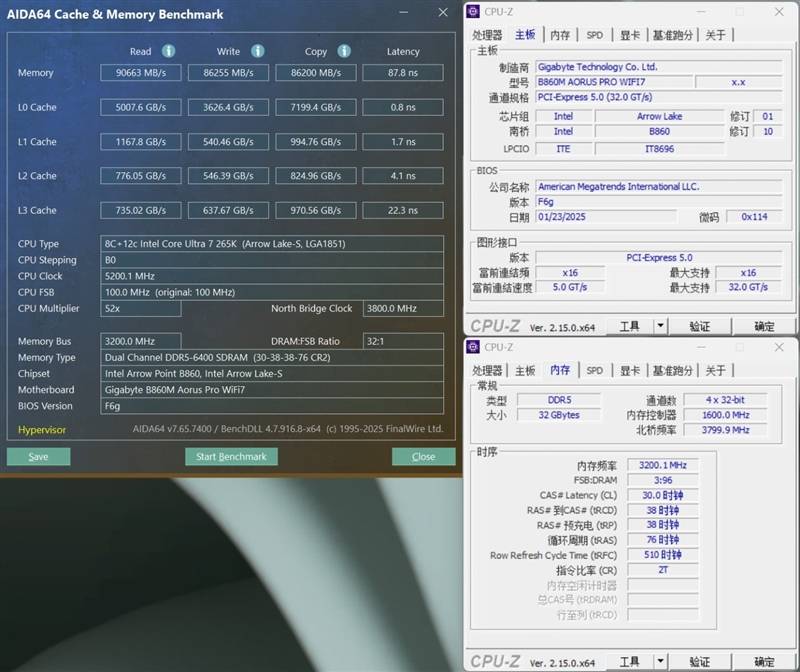Click CPU Clock value 5200.1 MHz
Screen dimensions: 800x672
pyautogui.click(x=272, y=276)
